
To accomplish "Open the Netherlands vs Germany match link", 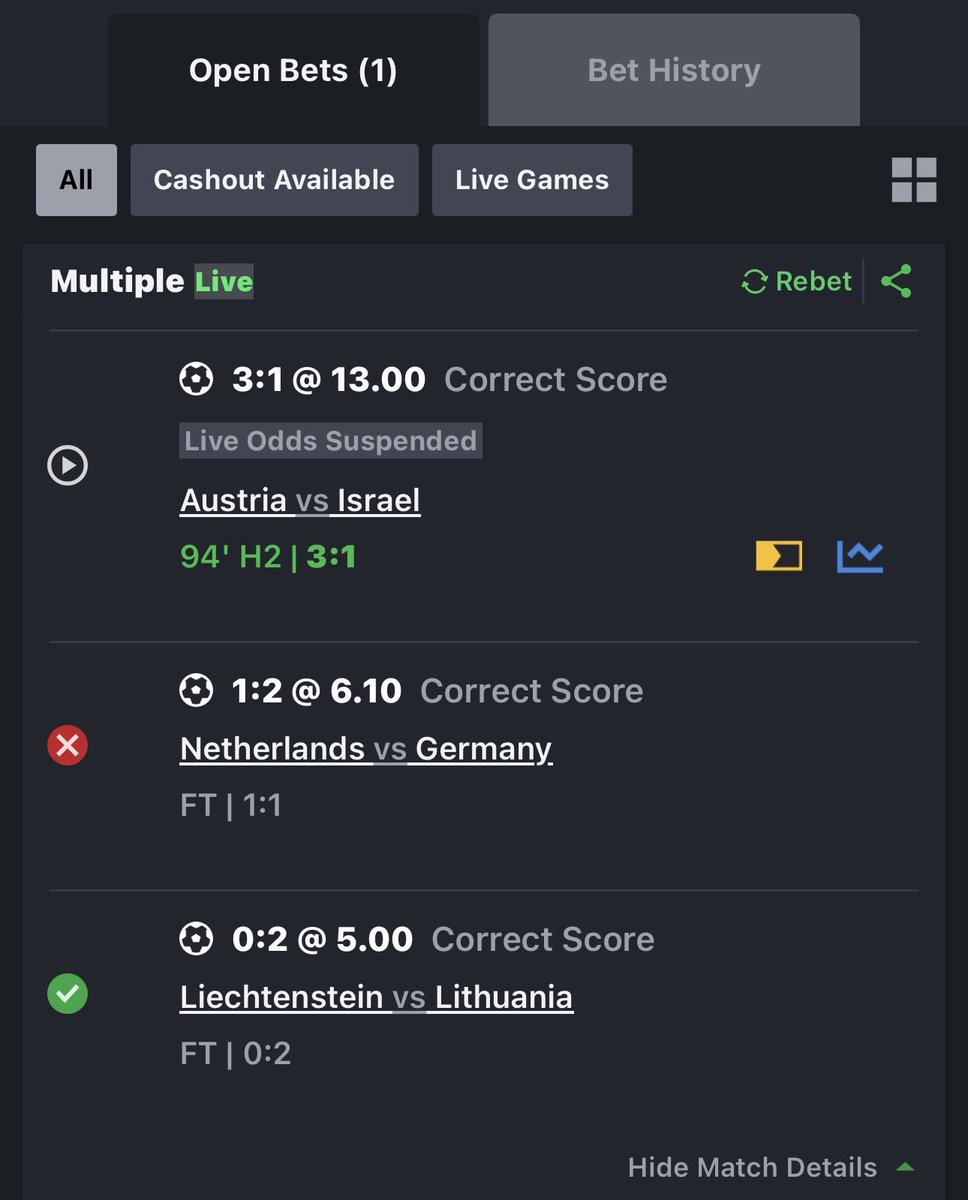I will tap(366, 748).
